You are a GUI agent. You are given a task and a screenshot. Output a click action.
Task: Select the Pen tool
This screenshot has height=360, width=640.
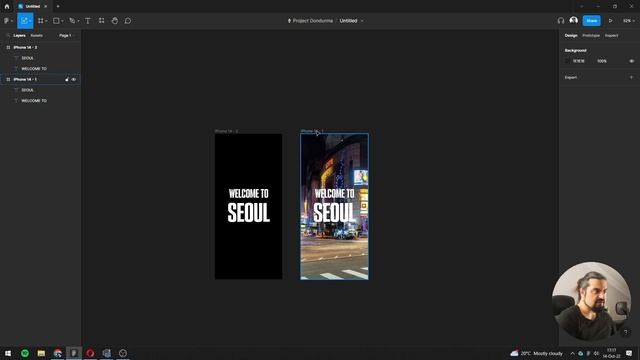[72, 21]
